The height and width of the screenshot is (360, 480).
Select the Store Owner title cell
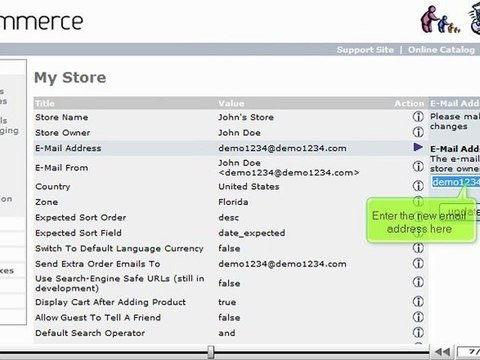(x=63, y=133)
